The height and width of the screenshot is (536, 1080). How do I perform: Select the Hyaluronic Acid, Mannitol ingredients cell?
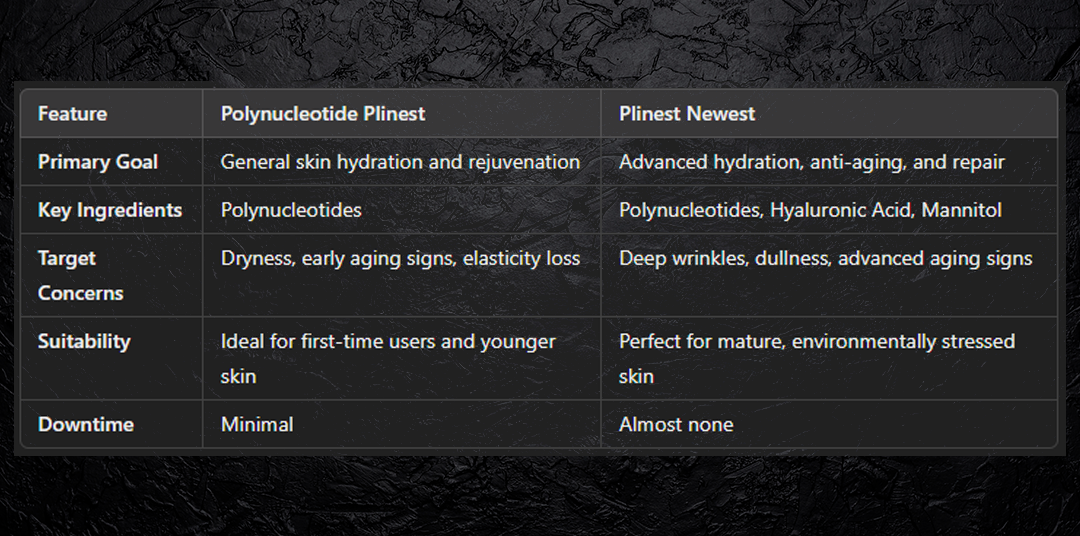click(x=810, y=210)
